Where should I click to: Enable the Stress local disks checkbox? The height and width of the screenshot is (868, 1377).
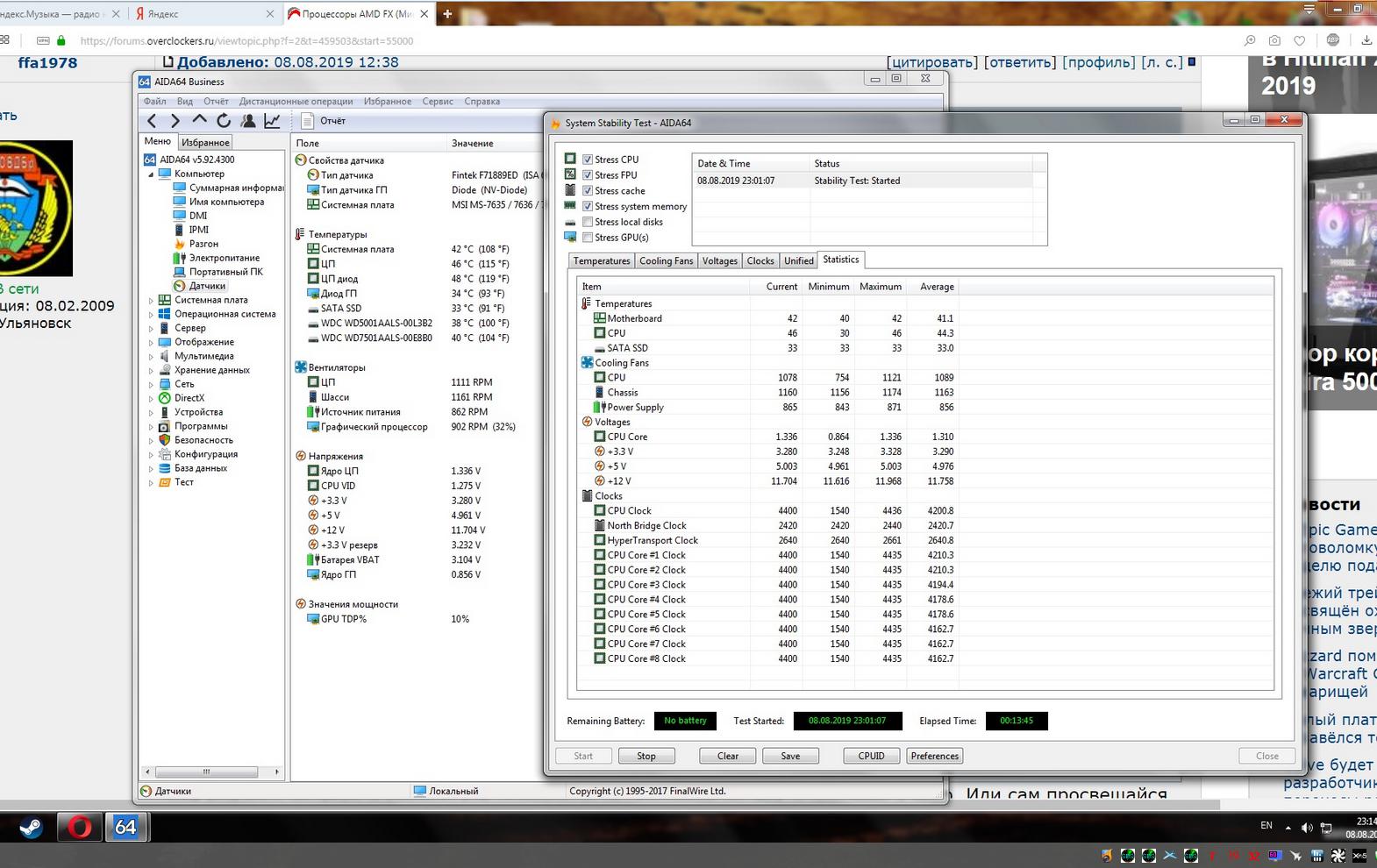point(588,222)
